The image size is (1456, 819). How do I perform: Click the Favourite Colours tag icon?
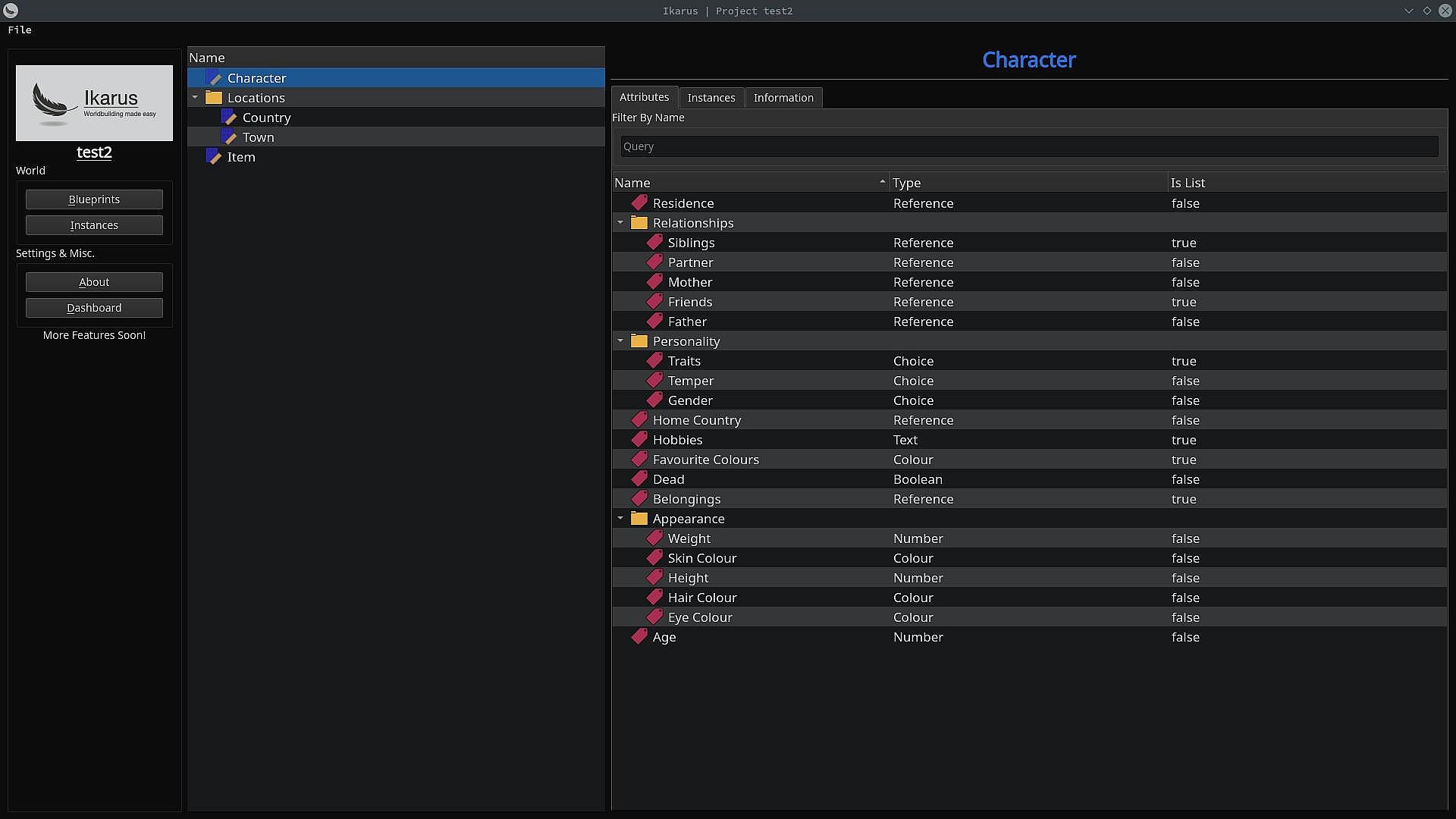pos(639,459)
